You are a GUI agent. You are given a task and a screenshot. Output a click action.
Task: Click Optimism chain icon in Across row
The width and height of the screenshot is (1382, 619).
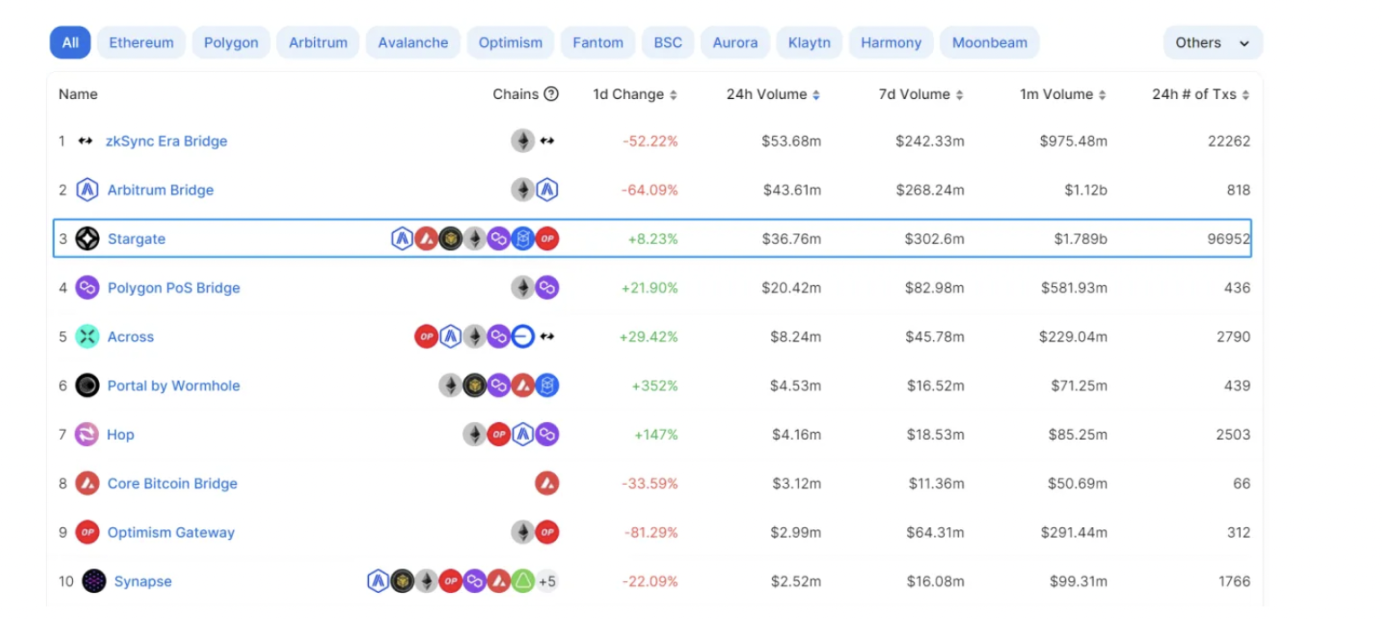pyautogui.click(x=426, y=337)
